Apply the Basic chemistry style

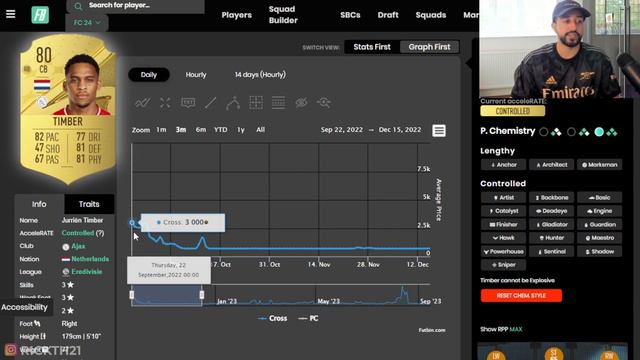coord(600,198)
